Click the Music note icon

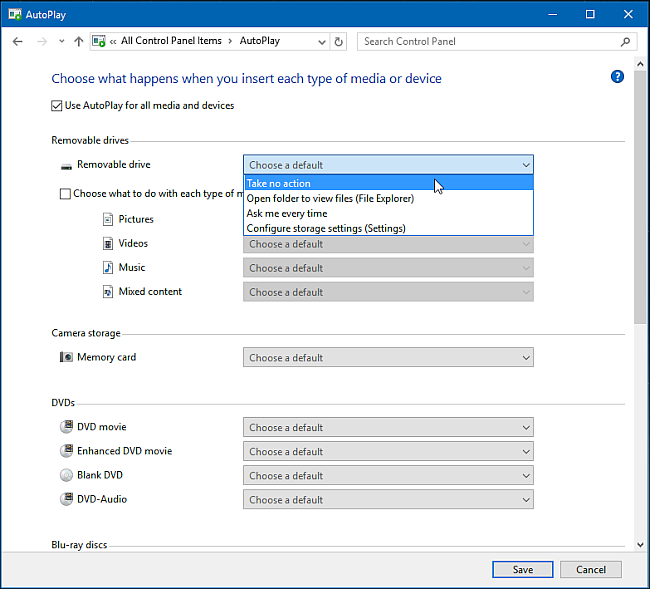coord(108,267)
